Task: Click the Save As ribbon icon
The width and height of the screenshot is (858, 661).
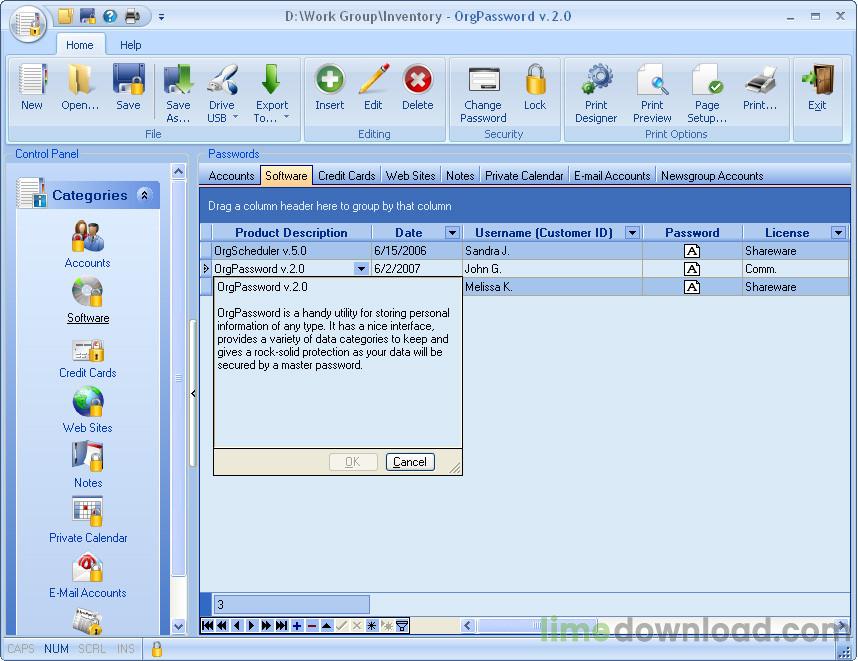Action: (x=178, y=93)
